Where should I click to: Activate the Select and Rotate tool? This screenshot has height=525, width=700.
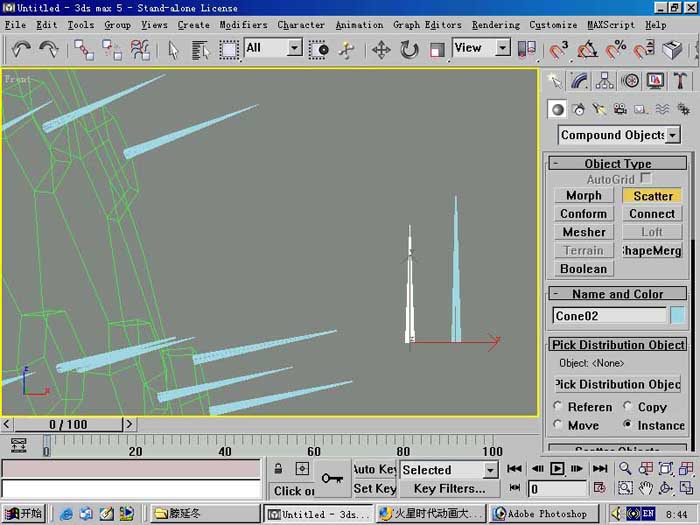click(x=409, y=50)
